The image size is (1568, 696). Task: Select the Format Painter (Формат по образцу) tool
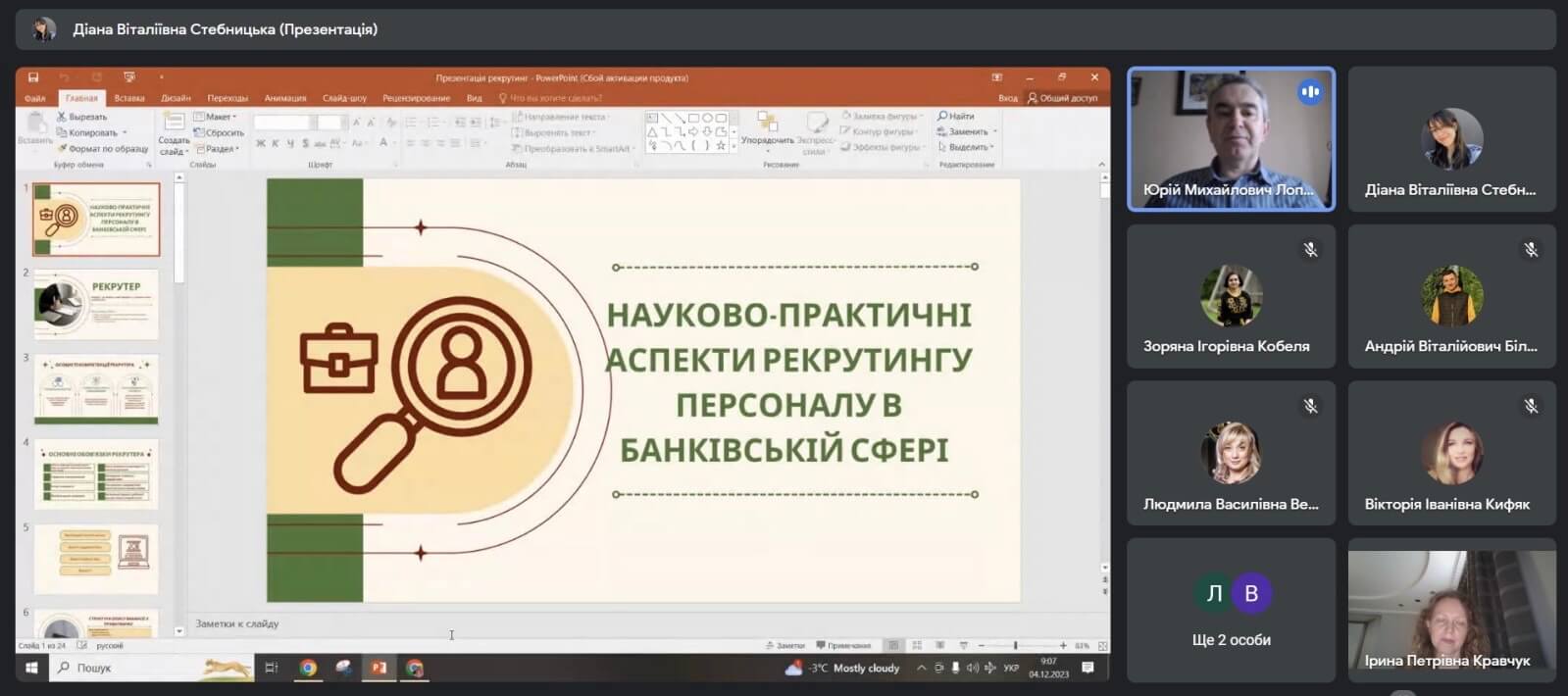coord(62,149)
